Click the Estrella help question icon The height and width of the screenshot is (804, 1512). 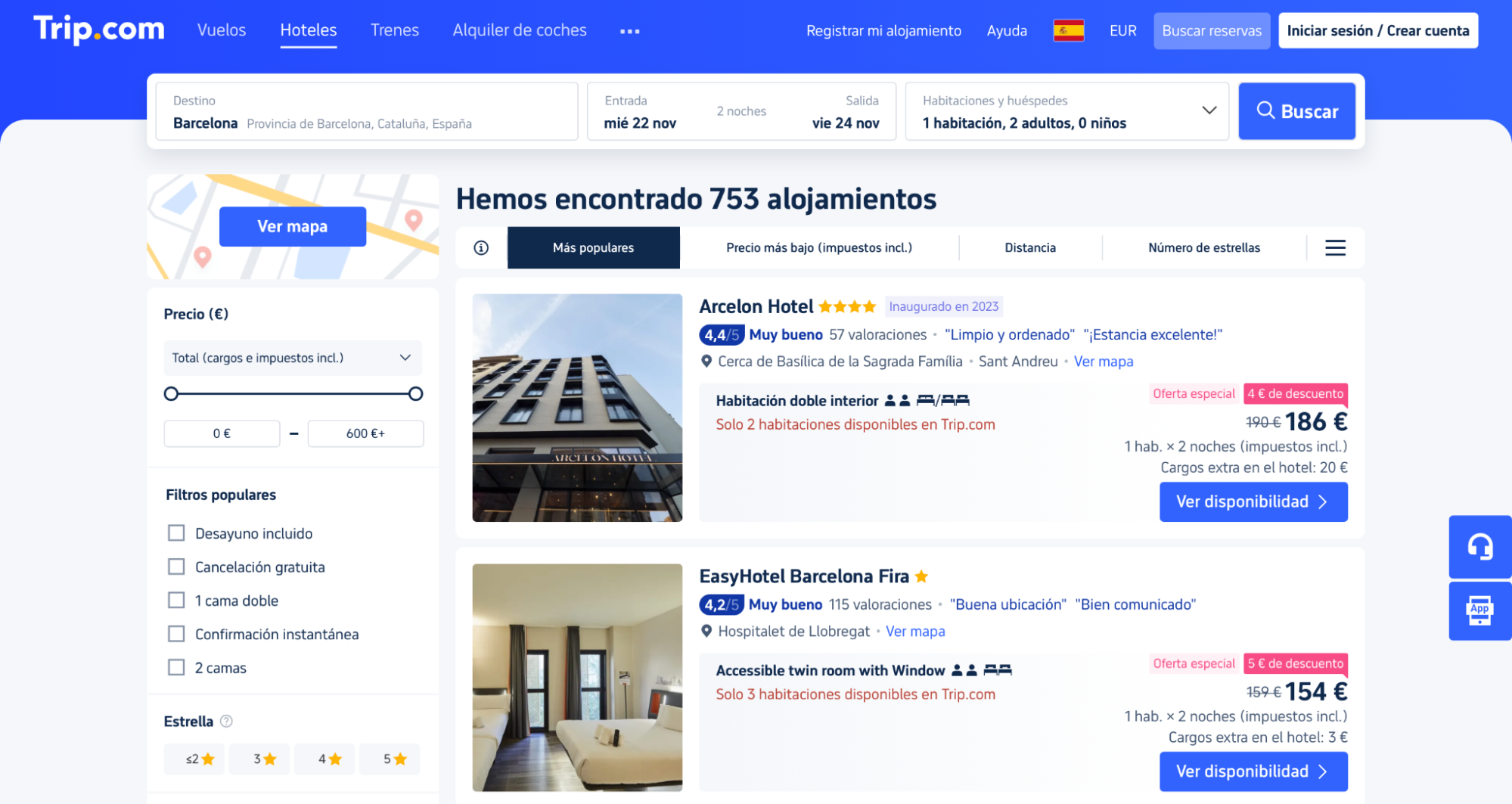[x=226, y=721]
